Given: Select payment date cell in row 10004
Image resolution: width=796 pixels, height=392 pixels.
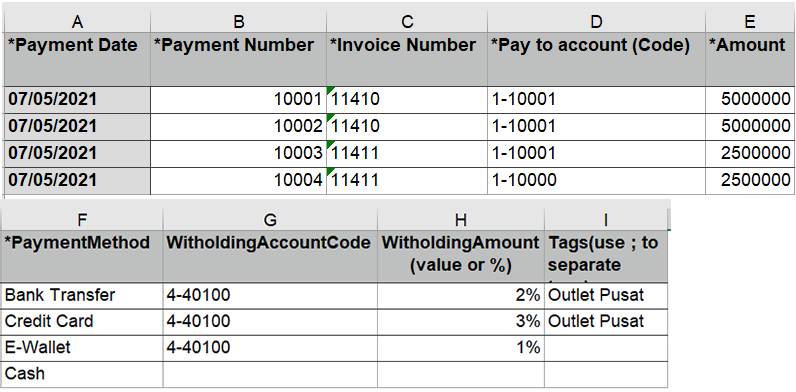Looking at the screenshot, I should pos(77,180).
